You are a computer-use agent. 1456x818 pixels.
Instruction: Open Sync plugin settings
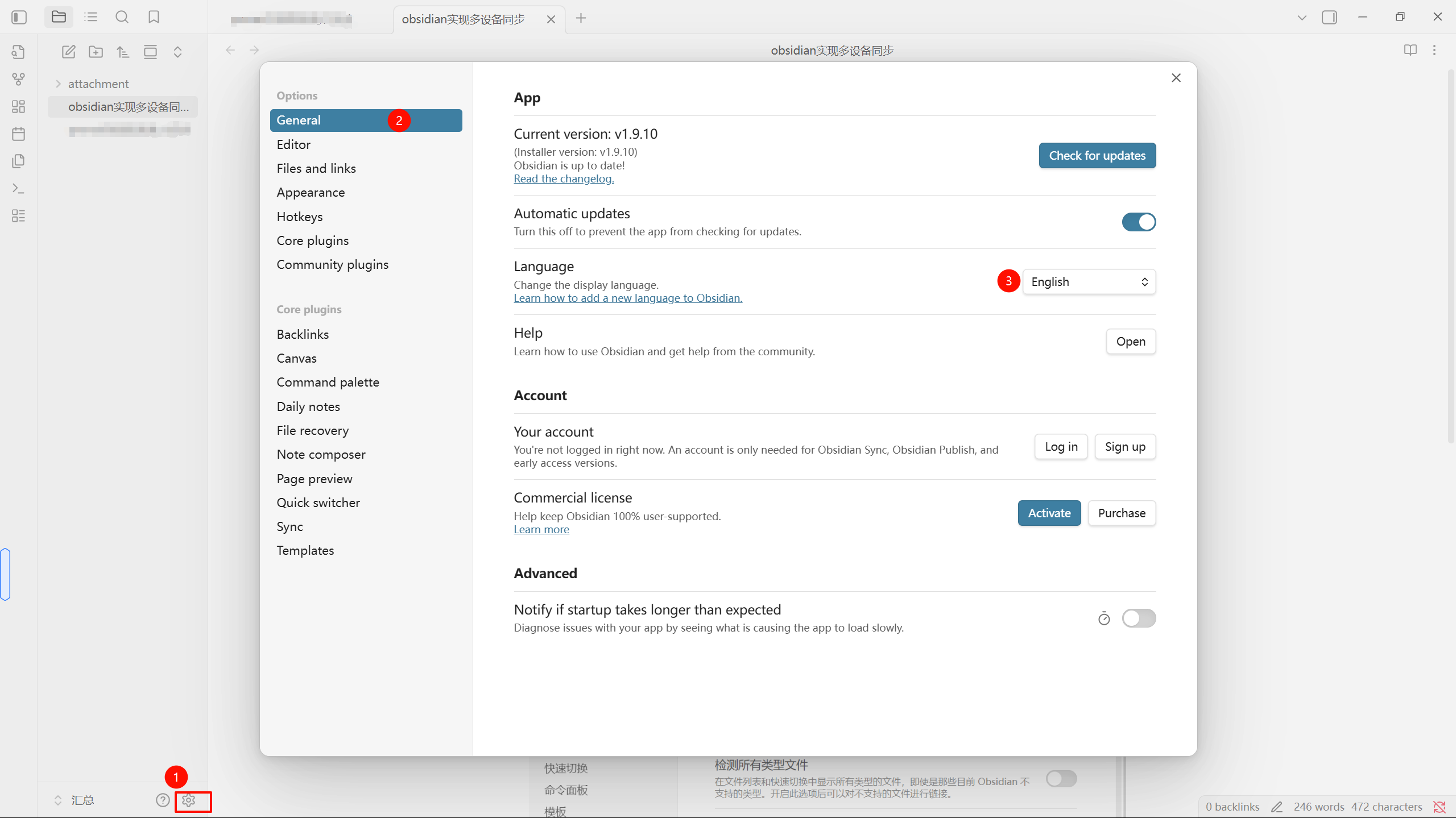[366, 526]
